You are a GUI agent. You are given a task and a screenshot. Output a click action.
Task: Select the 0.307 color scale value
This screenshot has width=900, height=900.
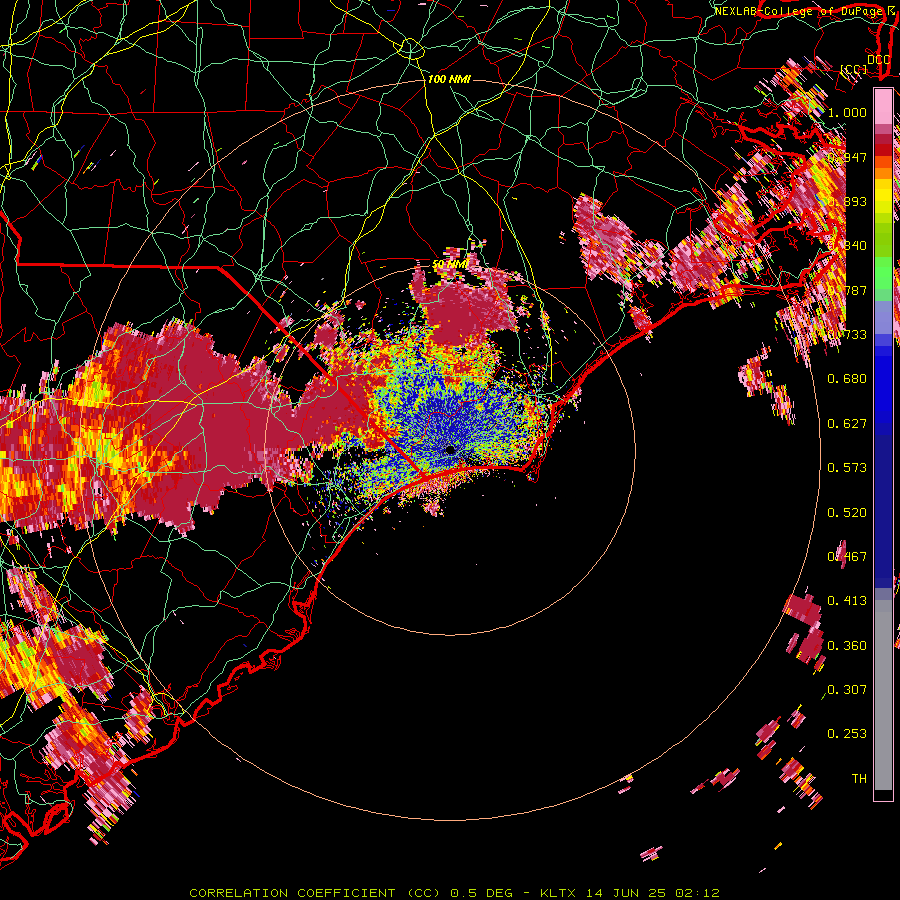[847, 689]
